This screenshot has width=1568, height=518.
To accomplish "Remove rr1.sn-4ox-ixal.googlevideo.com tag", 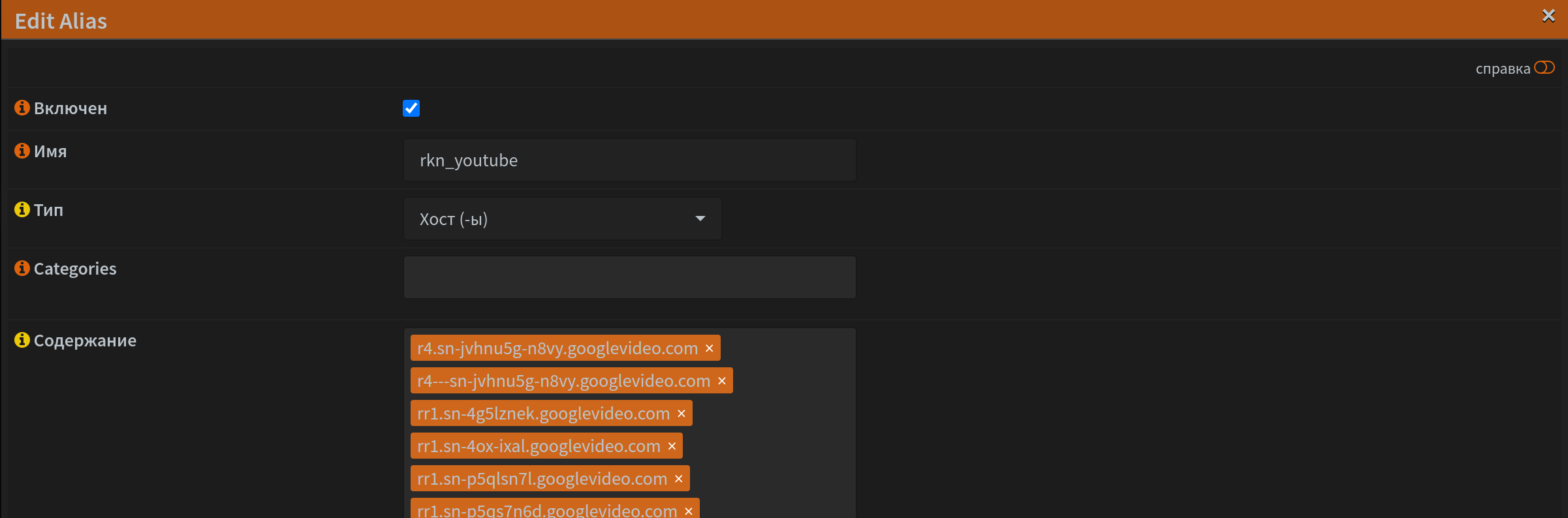I will (x=672, y=446).
